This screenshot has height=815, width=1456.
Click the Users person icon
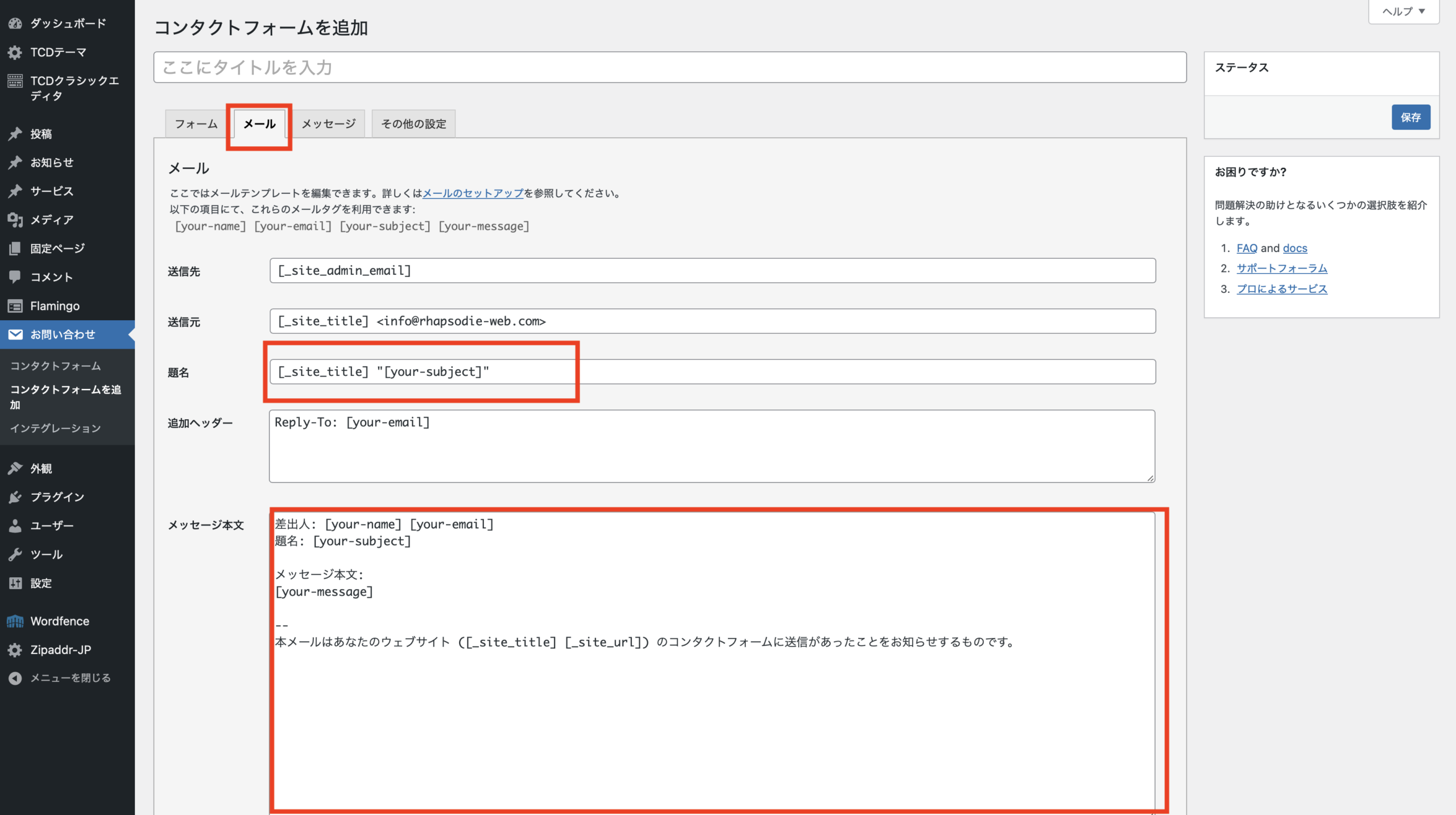tap(15, 526)
